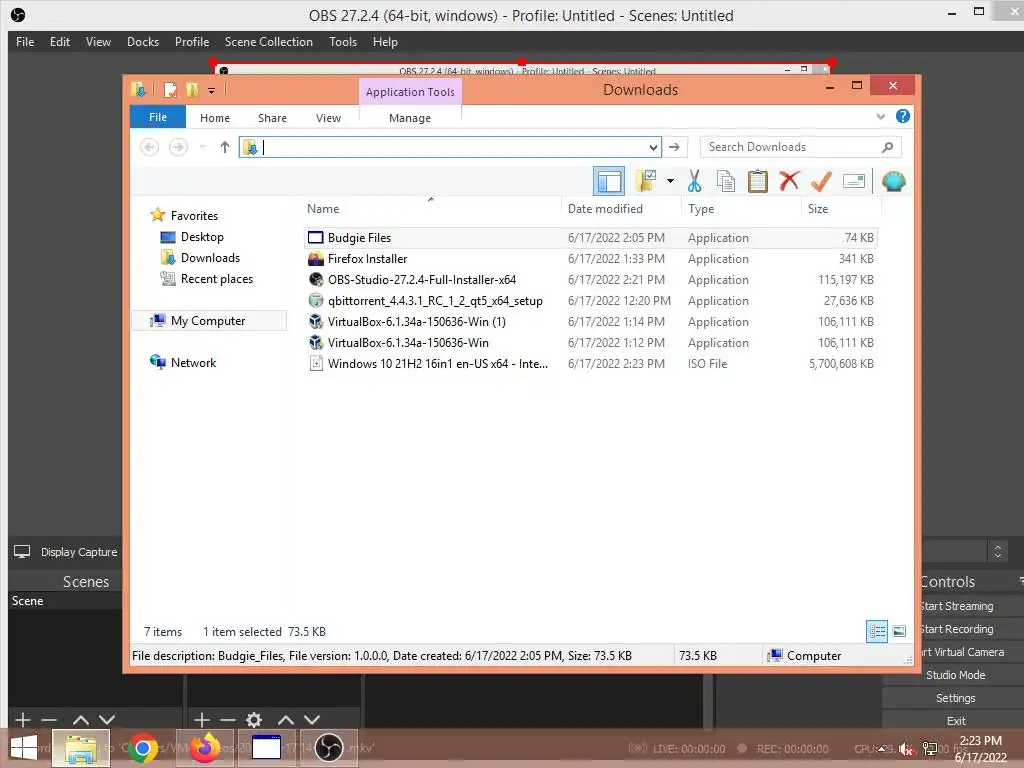Open OBS Studio from the taskbar
The height and width of the screenshot is (768, 1024).
[328, 748]
